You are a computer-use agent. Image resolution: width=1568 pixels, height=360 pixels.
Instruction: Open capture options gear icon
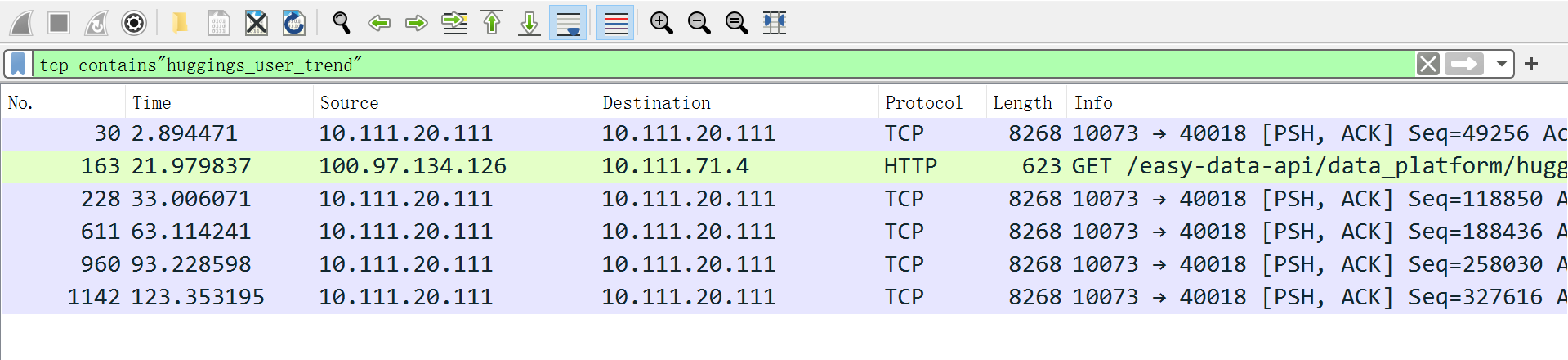pyautogui.click(x=134, y=23)
